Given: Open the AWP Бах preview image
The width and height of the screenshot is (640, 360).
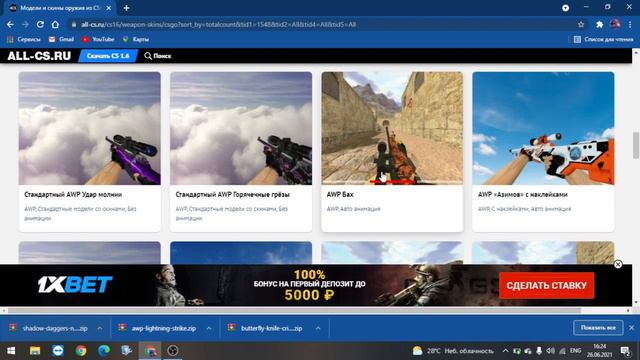Looking at the screenshot, I should coord(392,128).
